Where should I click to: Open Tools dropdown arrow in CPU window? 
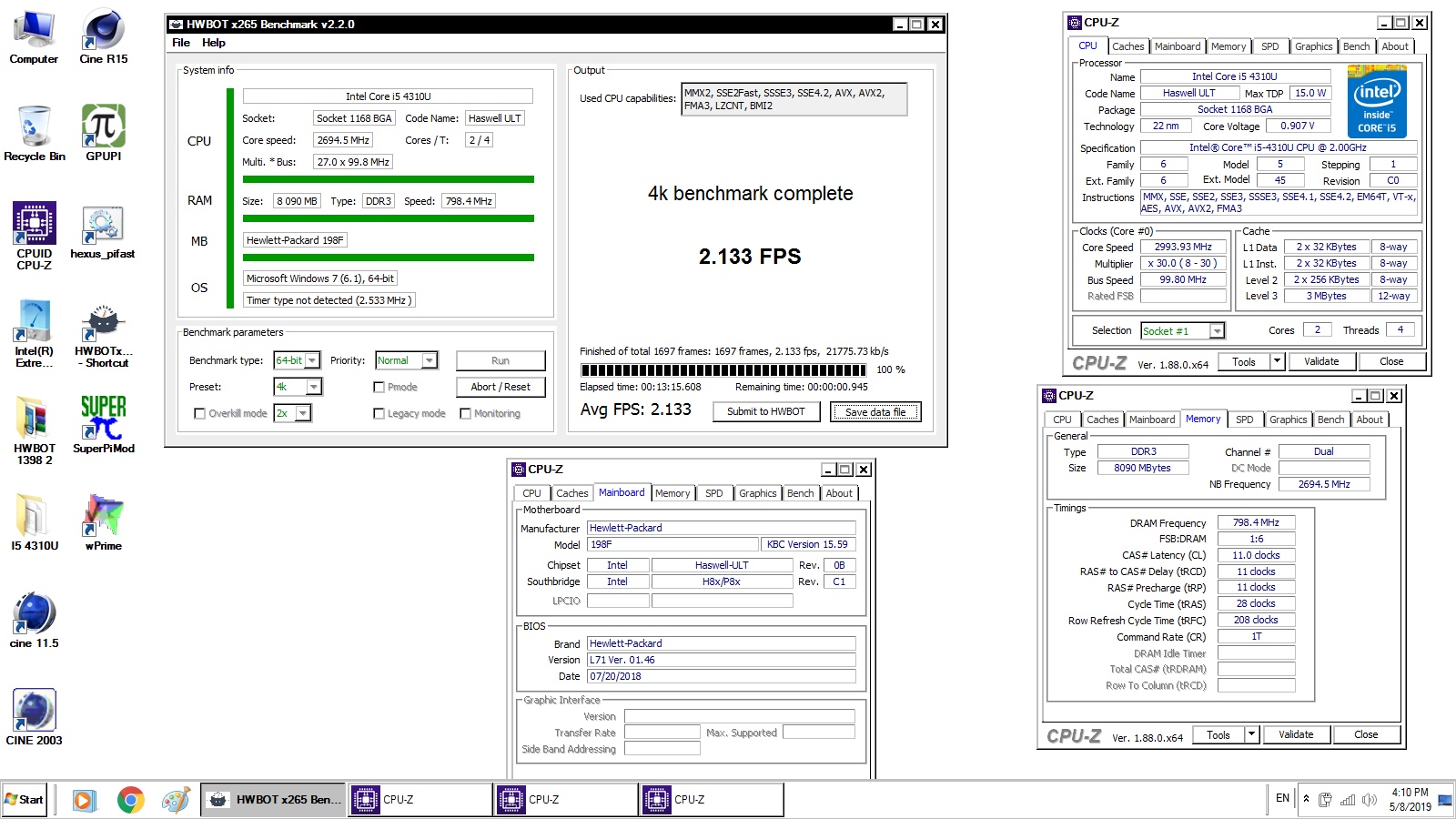click(1277, 361)
